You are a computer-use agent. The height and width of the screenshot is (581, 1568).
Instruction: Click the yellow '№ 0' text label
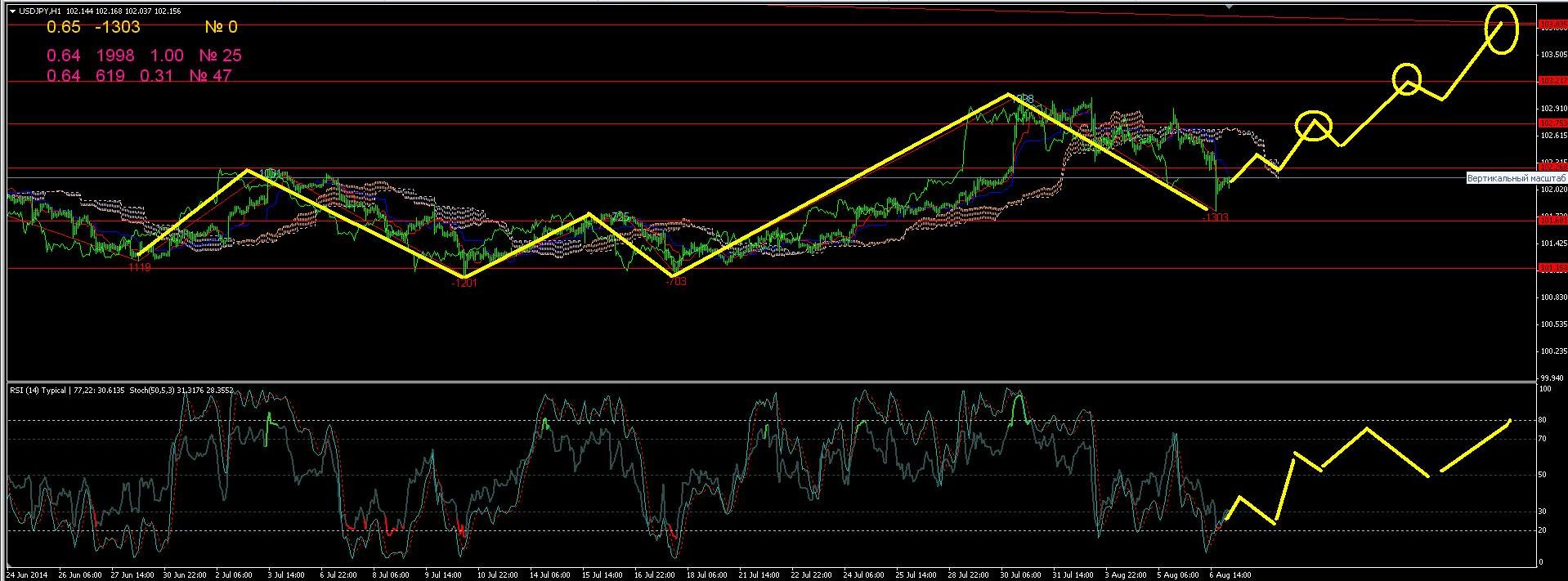221,27
